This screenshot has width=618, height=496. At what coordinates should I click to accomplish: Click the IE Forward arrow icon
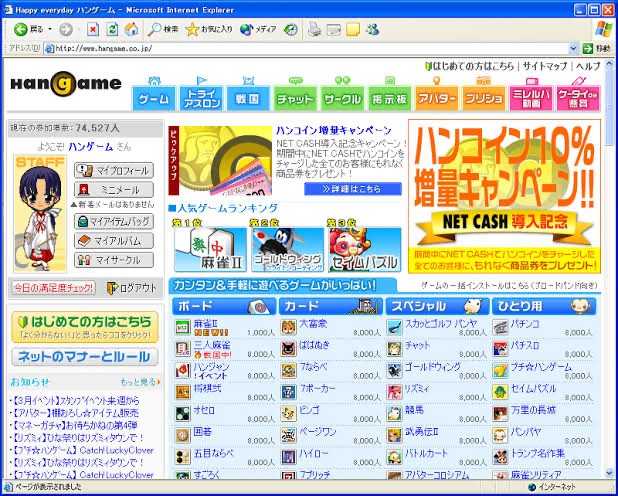click(66, 29)
